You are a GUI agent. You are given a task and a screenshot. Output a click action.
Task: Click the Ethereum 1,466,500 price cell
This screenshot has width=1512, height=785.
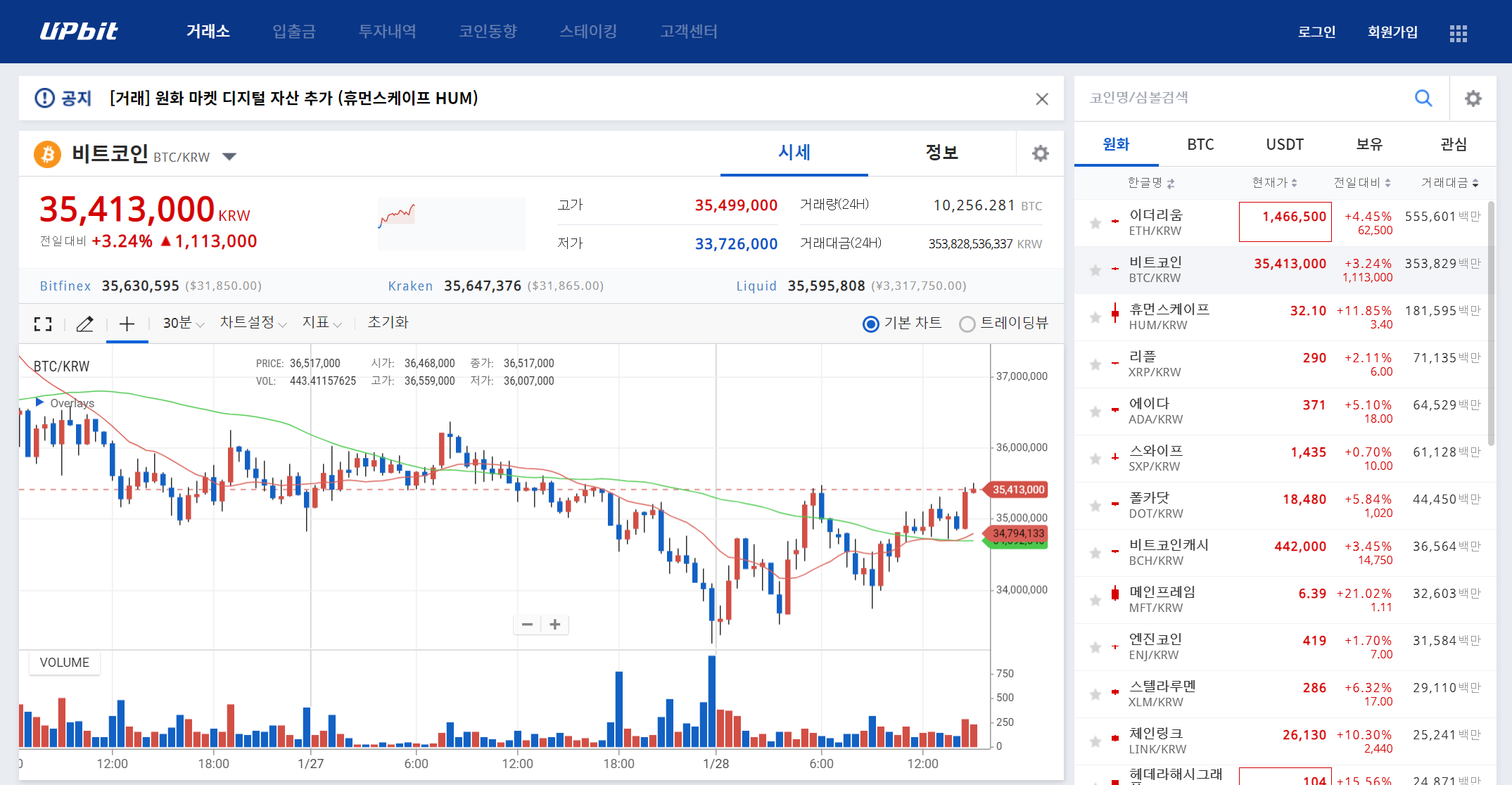click(1285, 222)
